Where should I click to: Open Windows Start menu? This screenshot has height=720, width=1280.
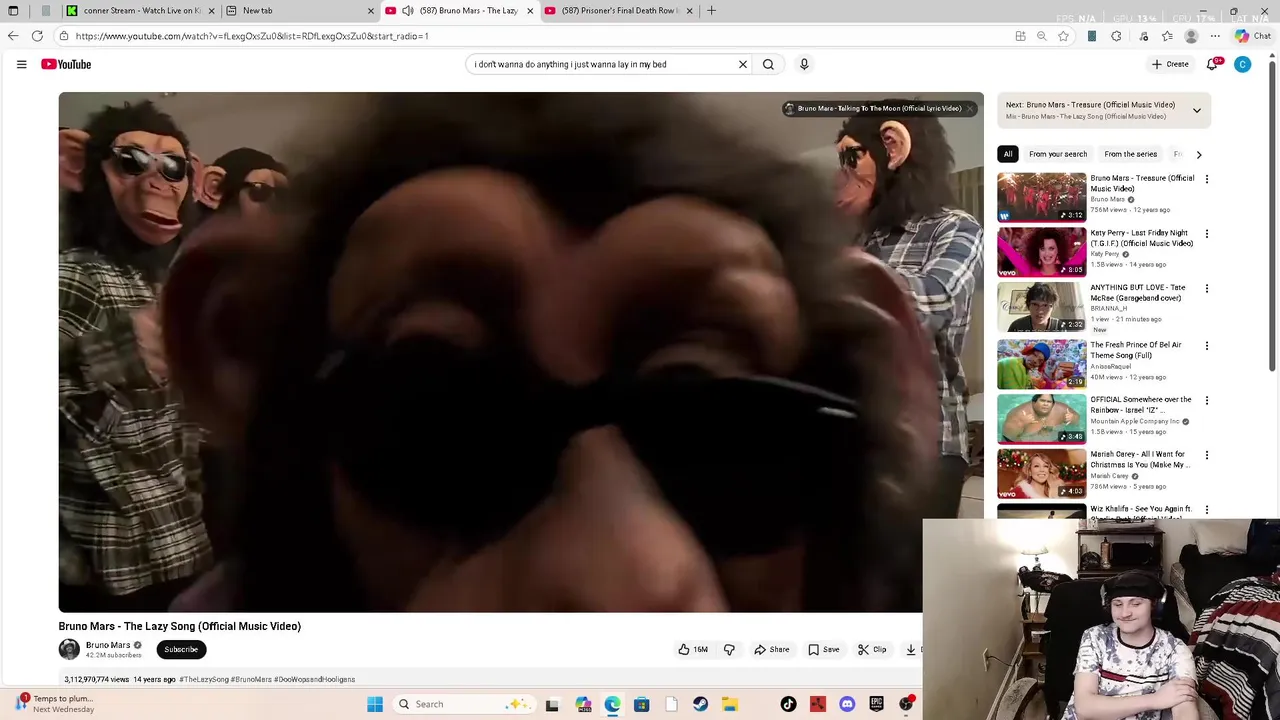[375, 704]
